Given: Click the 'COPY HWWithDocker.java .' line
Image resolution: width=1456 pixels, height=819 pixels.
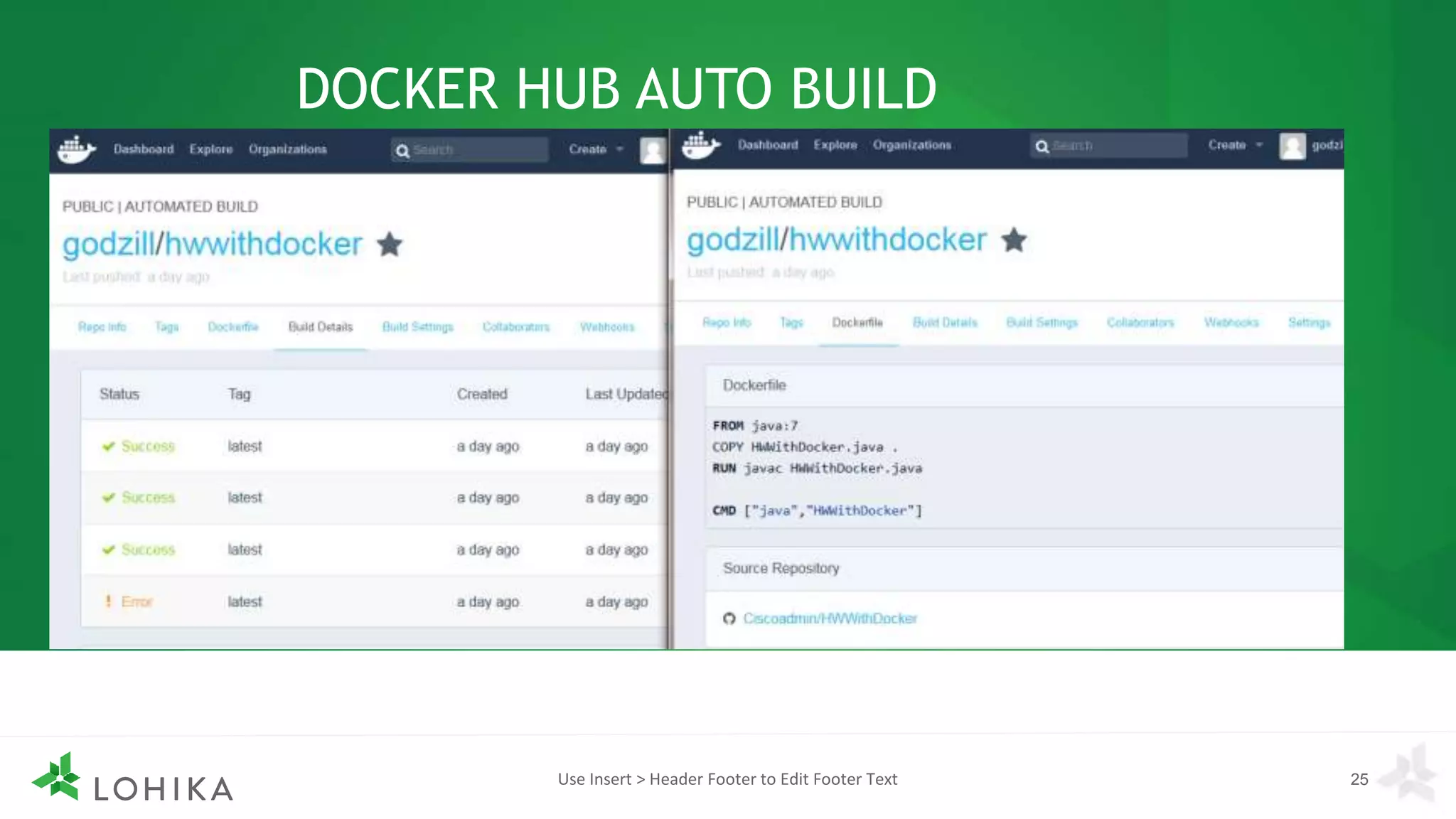Looking at the screenshot, I should point(805,447).
